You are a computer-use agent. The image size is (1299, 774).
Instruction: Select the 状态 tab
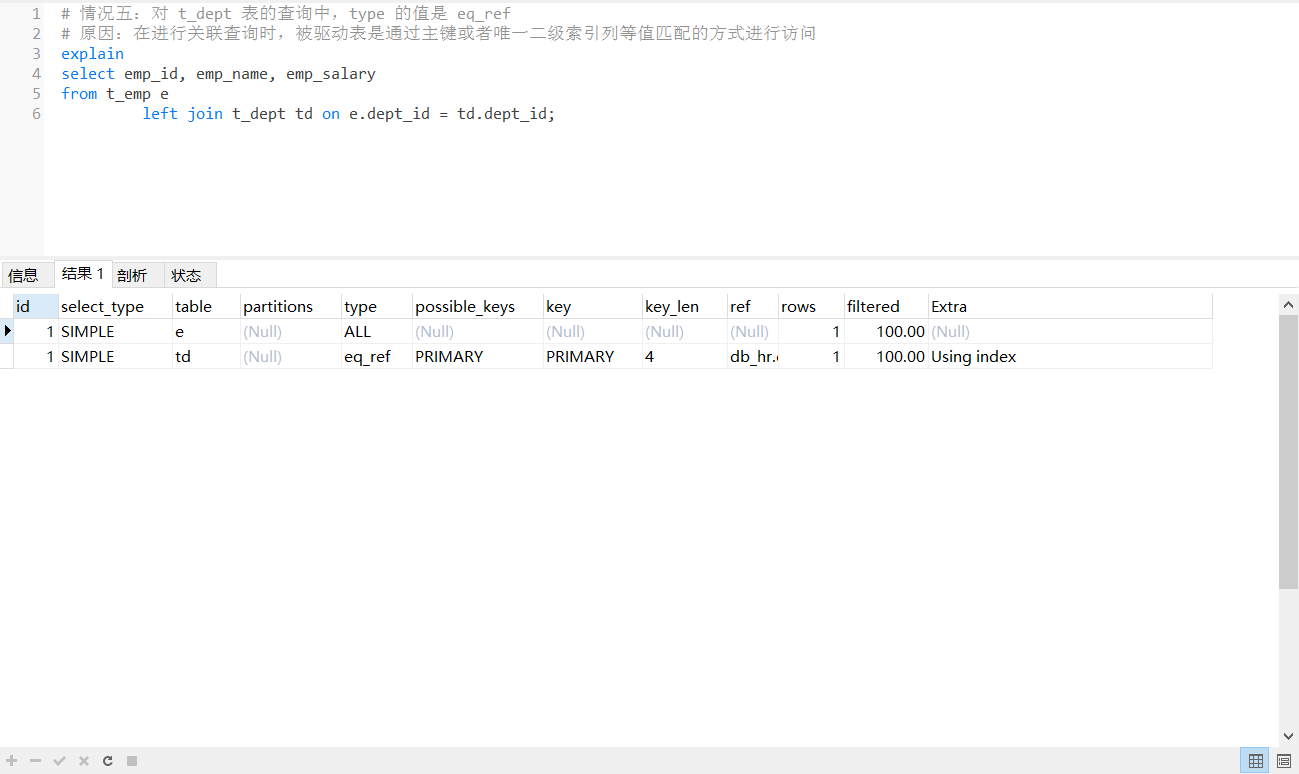[186, 274]
